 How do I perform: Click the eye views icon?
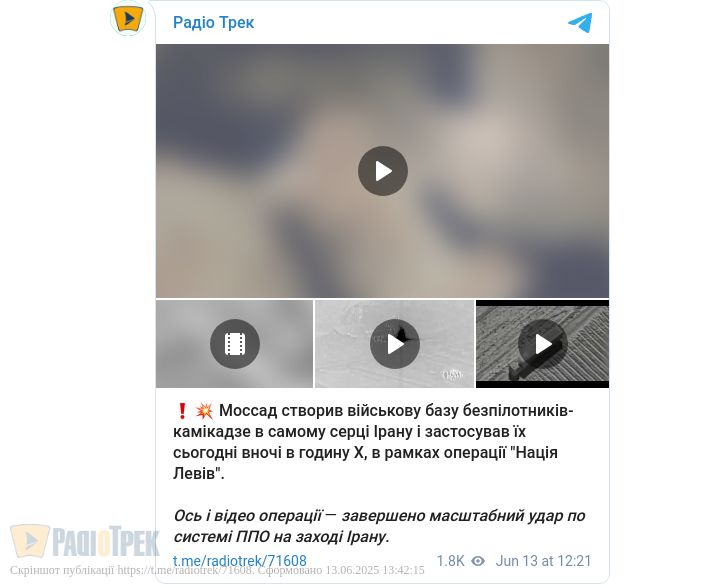[x=478, y=561]
